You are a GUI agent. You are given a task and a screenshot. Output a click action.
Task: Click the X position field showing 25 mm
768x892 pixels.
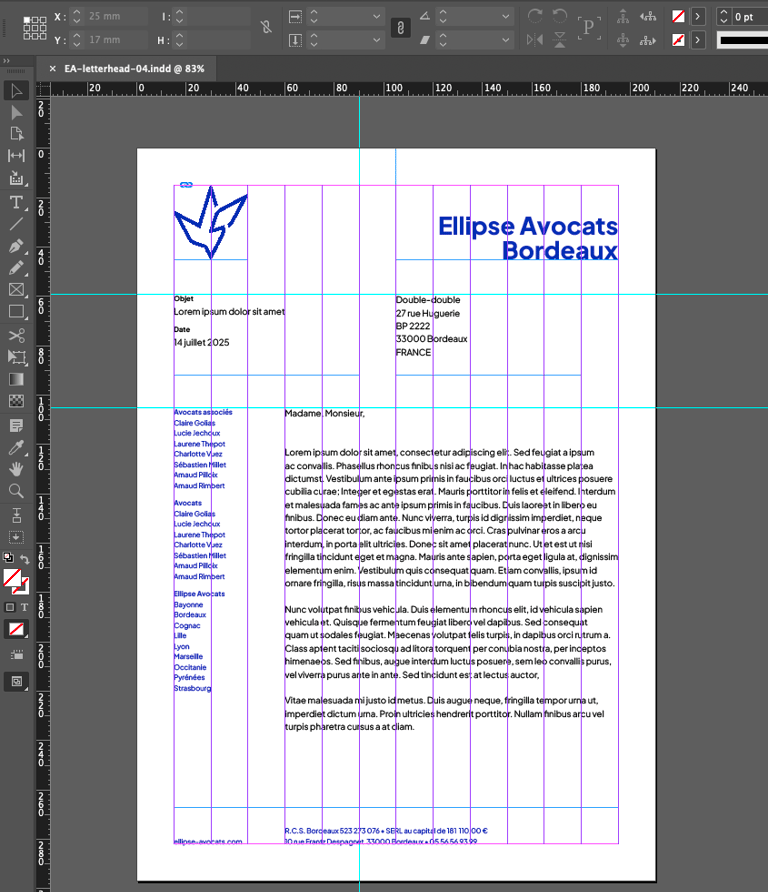click(x=117, y=16)
